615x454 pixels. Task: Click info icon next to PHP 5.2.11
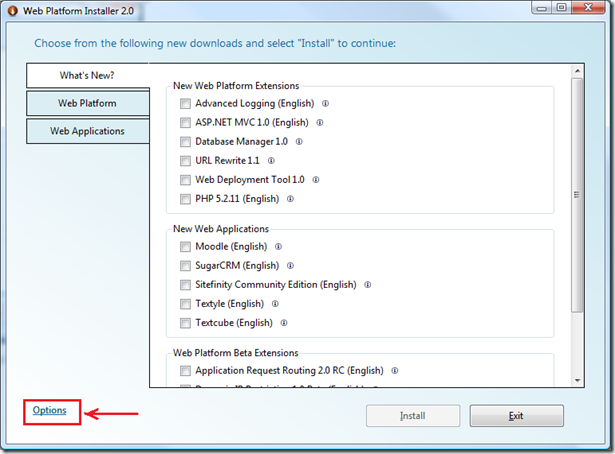[x=290, y=199]
